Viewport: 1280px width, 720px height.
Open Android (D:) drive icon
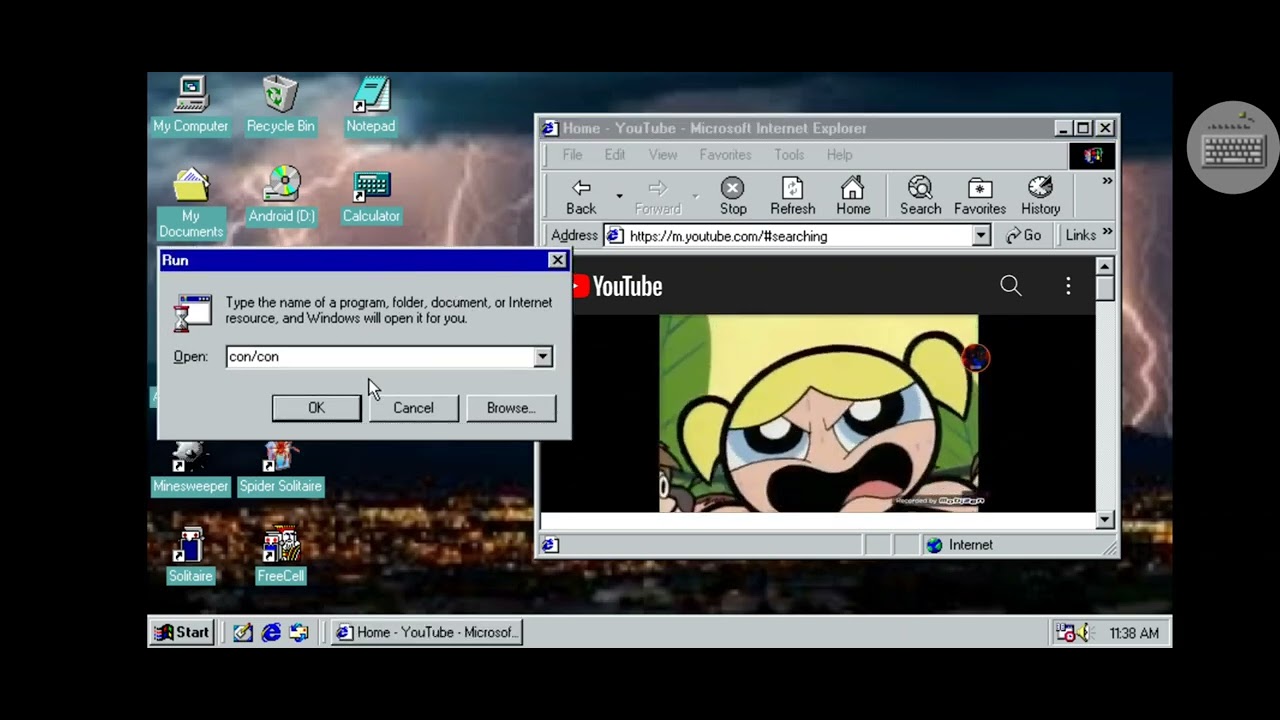pyautogui.click(x=281, y=195)
